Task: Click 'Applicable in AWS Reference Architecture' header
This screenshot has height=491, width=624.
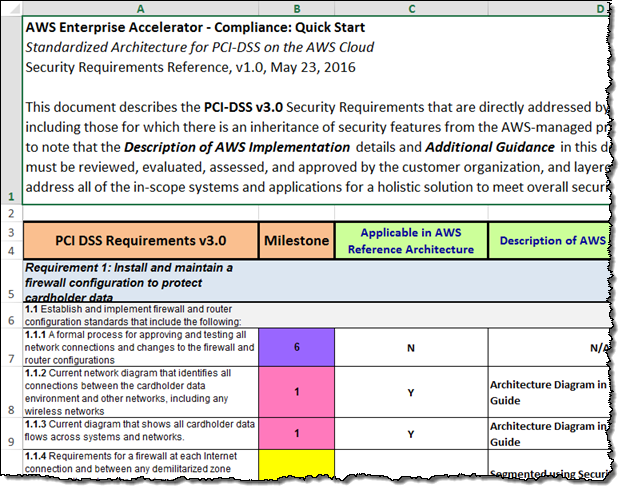Action: pyautogui.click(x=411, y=241)
